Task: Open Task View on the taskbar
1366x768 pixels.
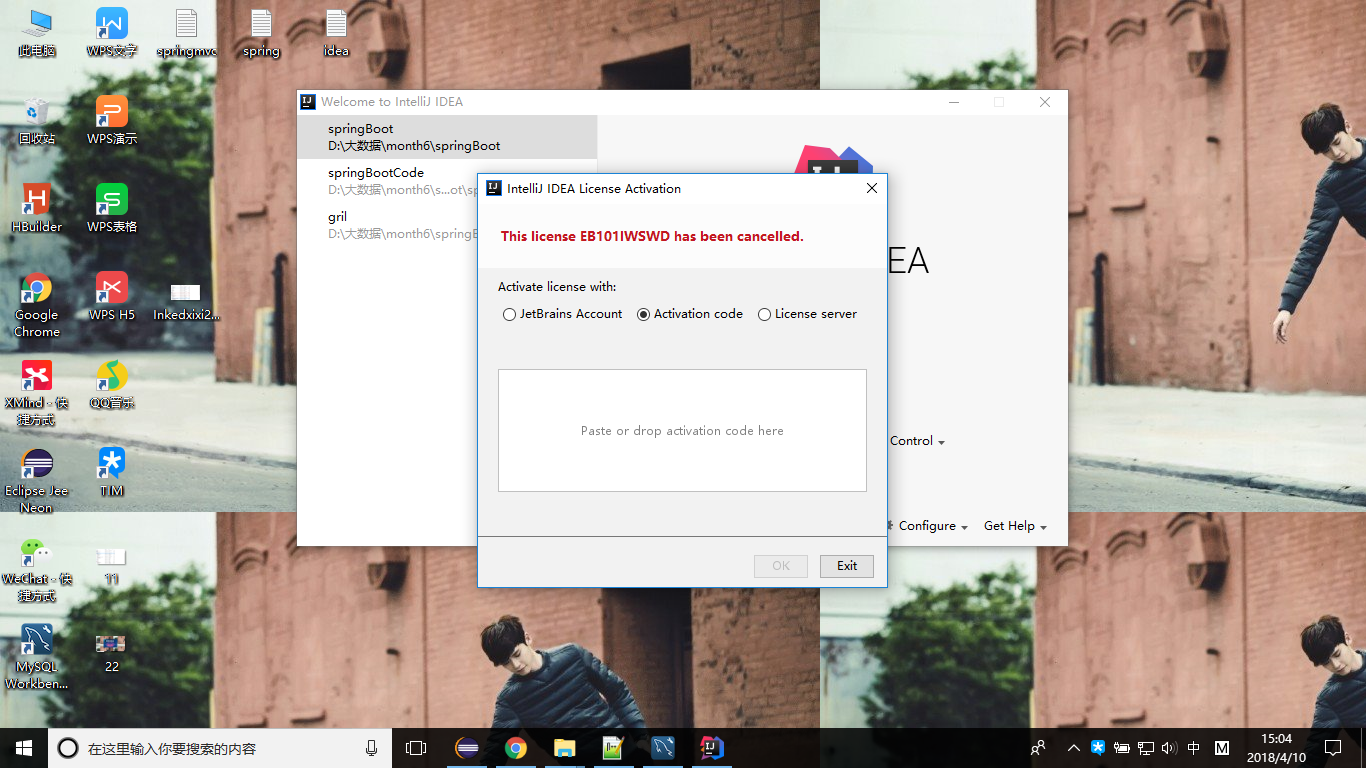Action: coord(416,748)
